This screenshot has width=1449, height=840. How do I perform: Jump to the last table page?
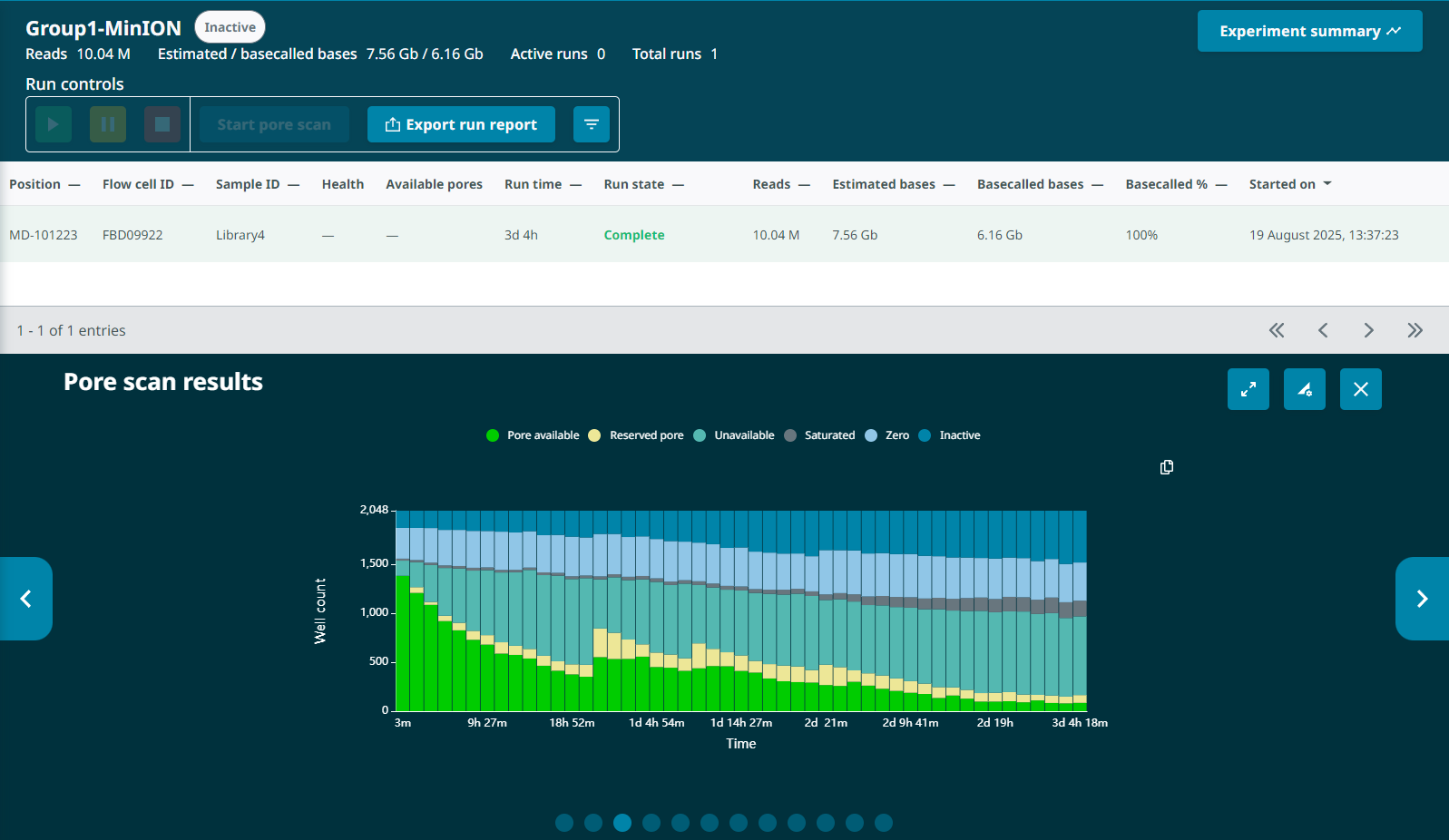pyautogui.click(x=1415, y=330)
